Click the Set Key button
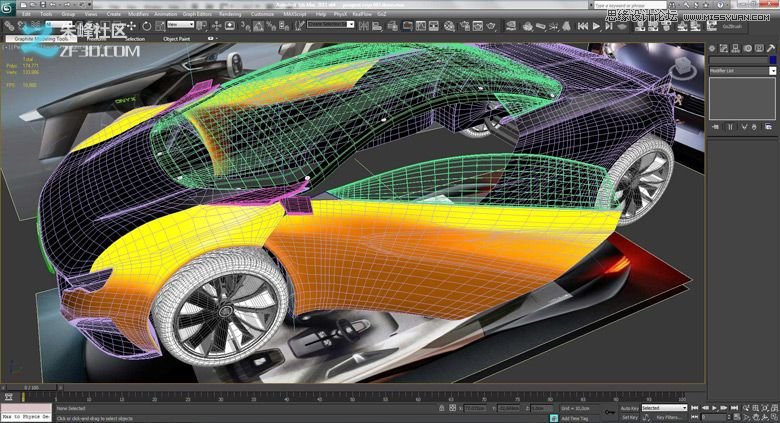 [x=629, y=418]
